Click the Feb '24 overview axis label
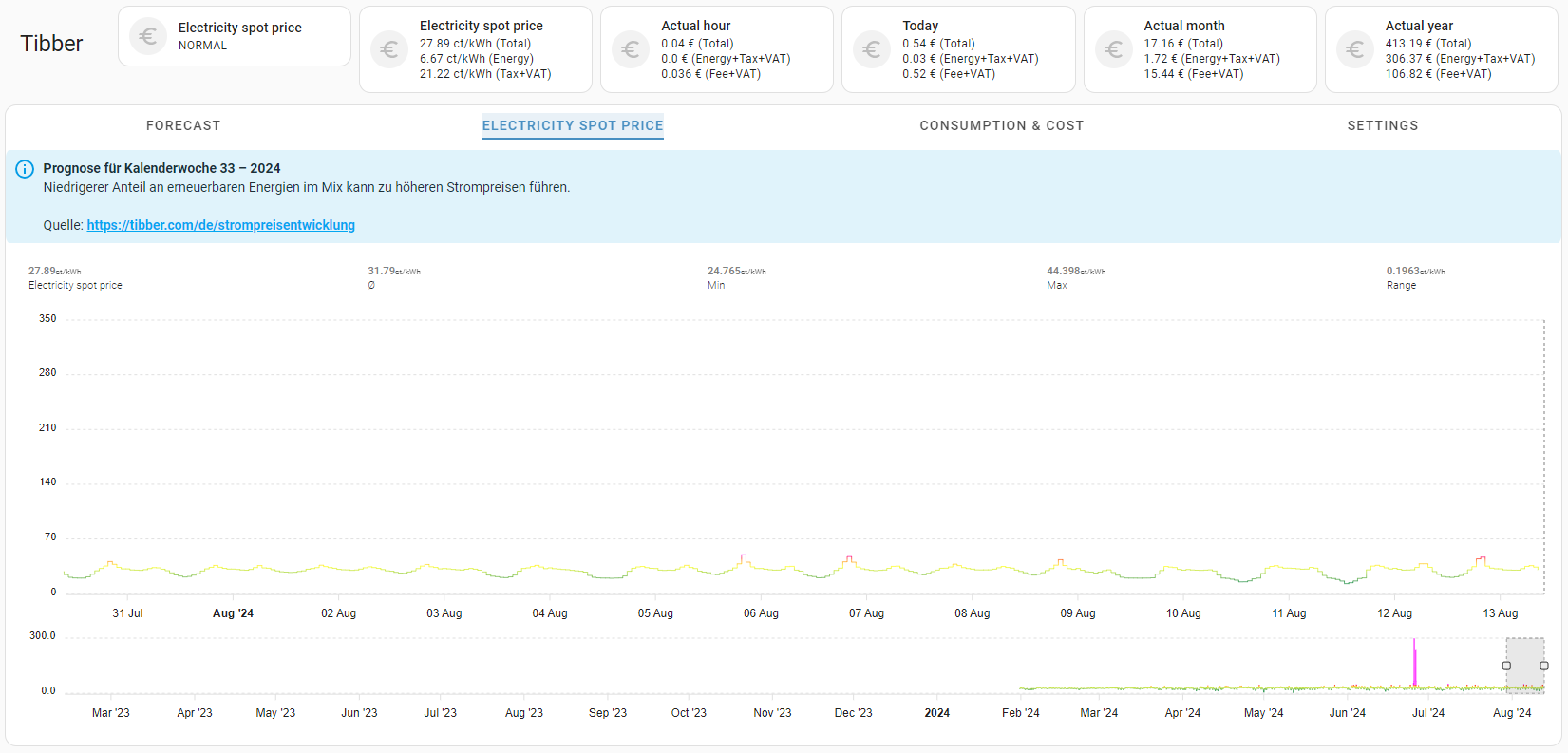Image resolution: width=1568 pixels, height=753 pixels. coord(1021,713)
